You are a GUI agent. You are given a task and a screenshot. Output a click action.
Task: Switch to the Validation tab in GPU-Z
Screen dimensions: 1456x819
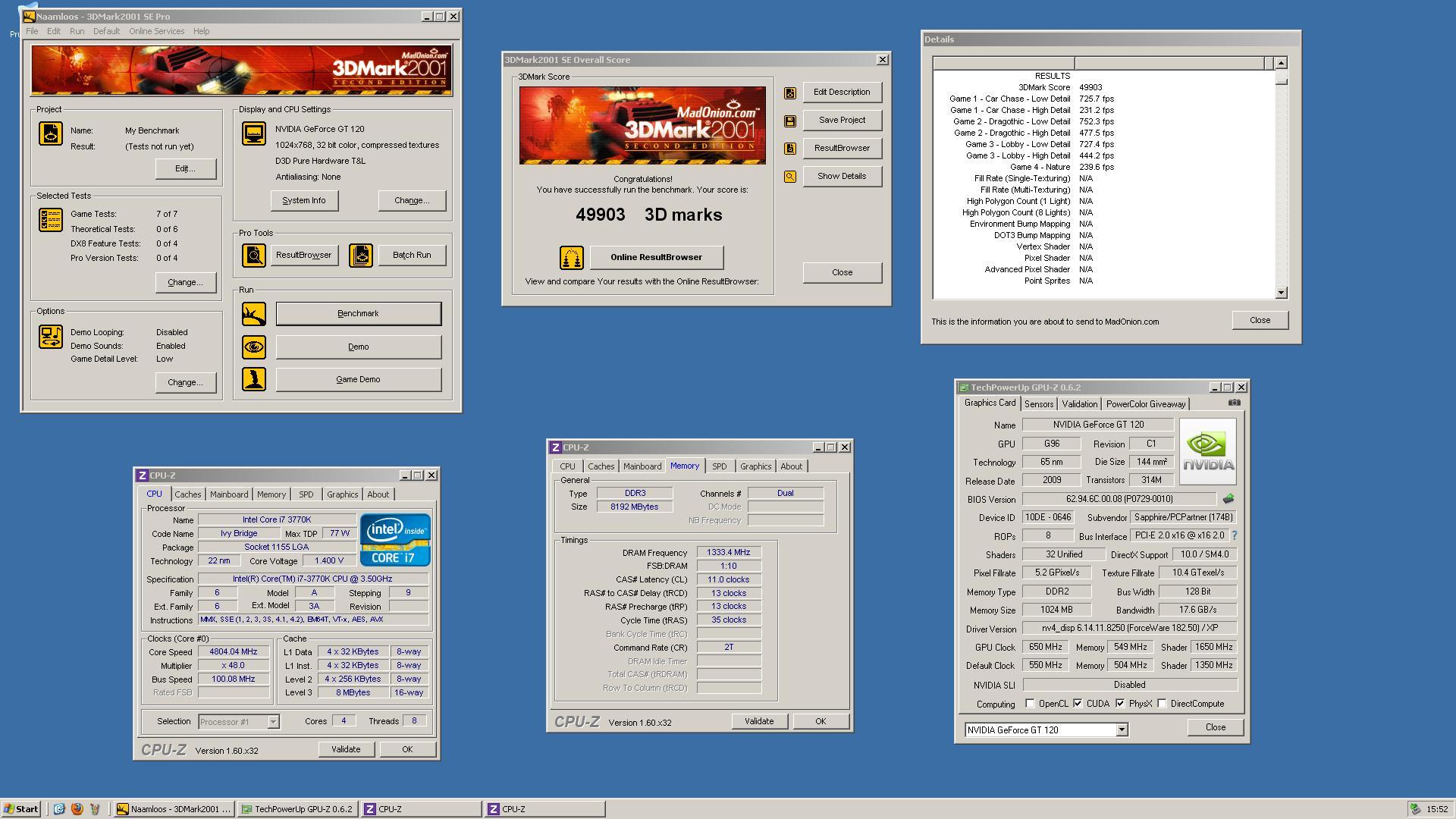pos(1079,404)
